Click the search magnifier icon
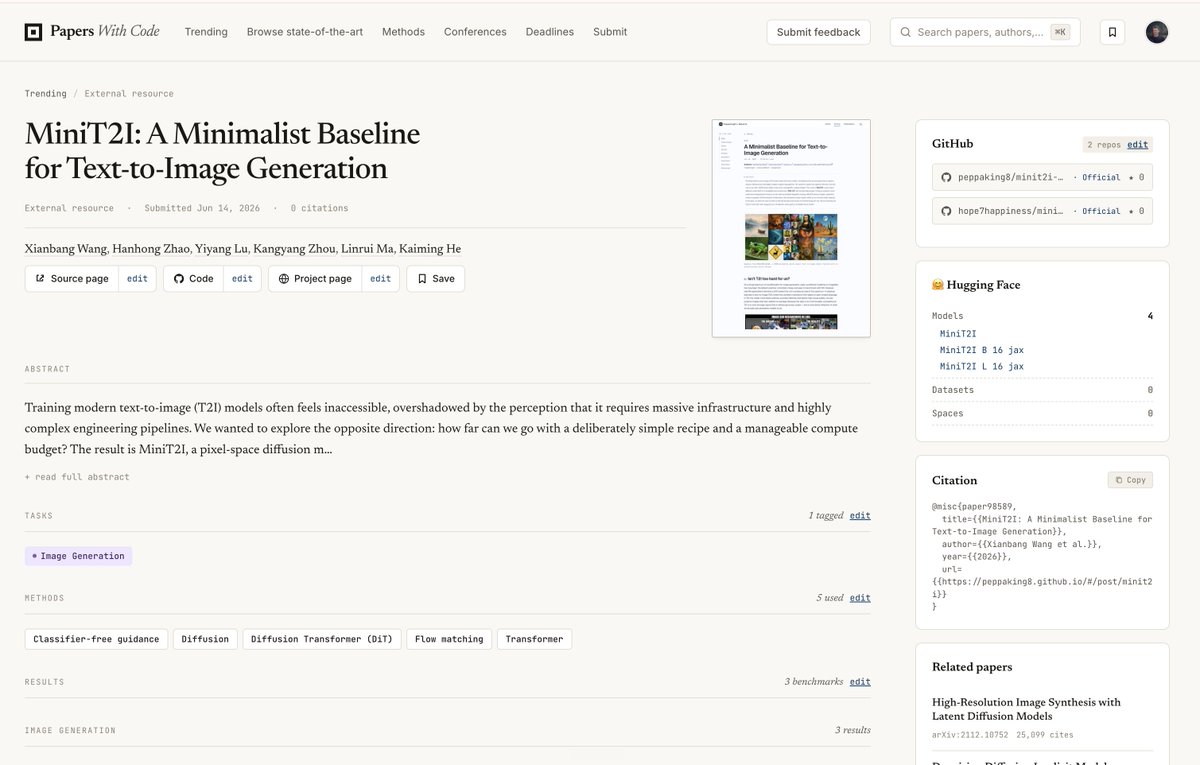Viewport: 1200px width, 765px height. (x=905, y=32)
